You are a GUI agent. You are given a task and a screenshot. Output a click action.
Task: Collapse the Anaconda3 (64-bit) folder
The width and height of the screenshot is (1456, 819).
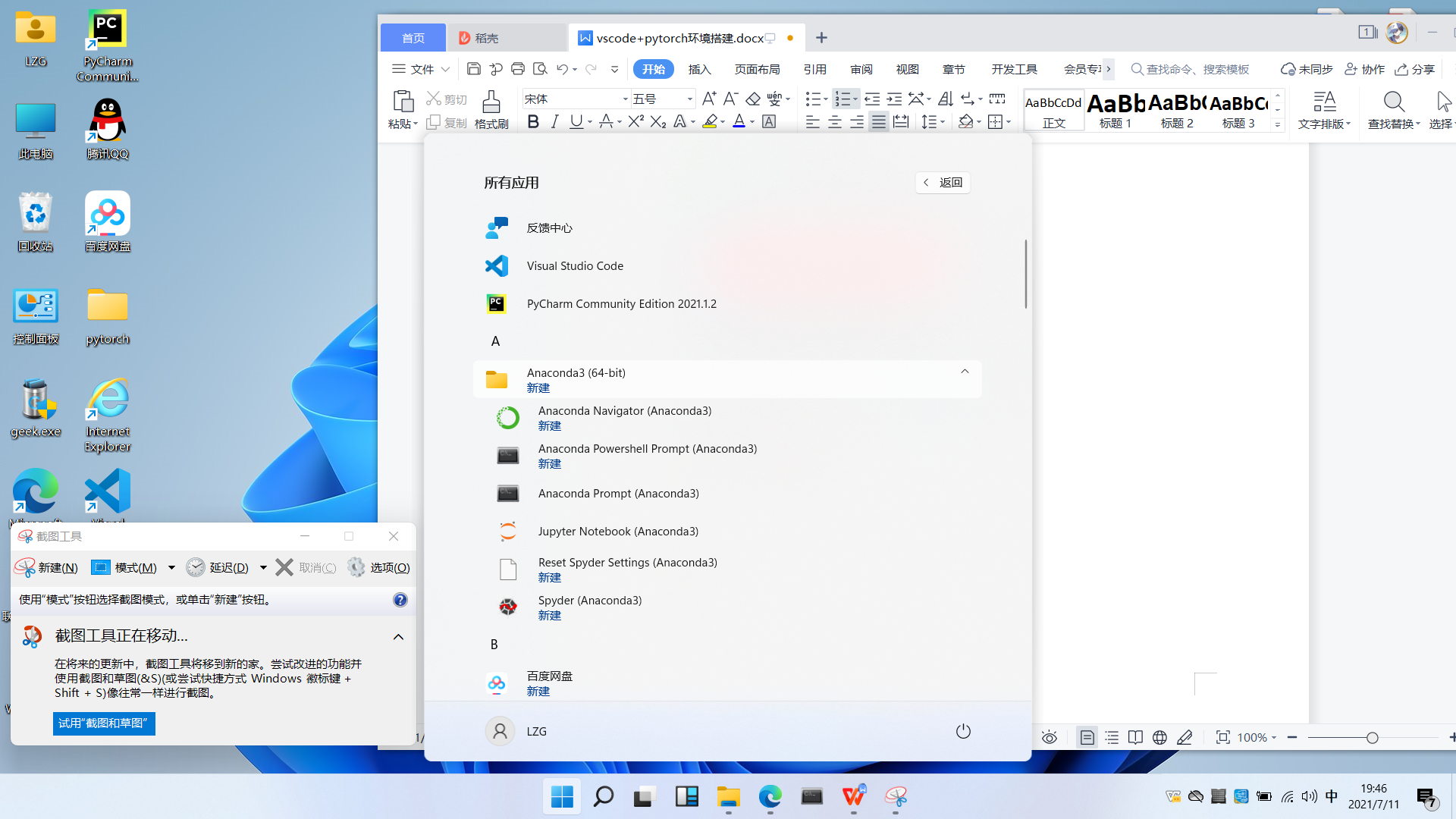pyautogui.click(x=965, y=372)
